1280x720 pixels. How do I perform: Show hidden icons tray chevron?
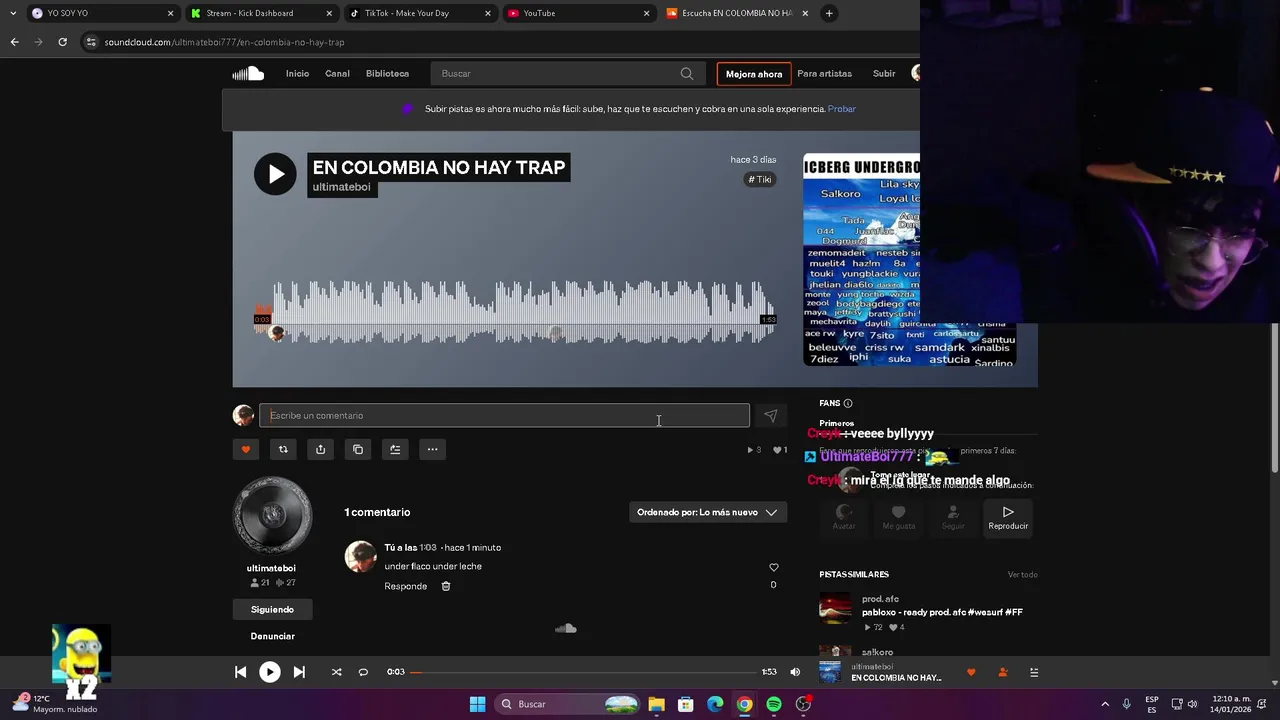pos(1105,704)
